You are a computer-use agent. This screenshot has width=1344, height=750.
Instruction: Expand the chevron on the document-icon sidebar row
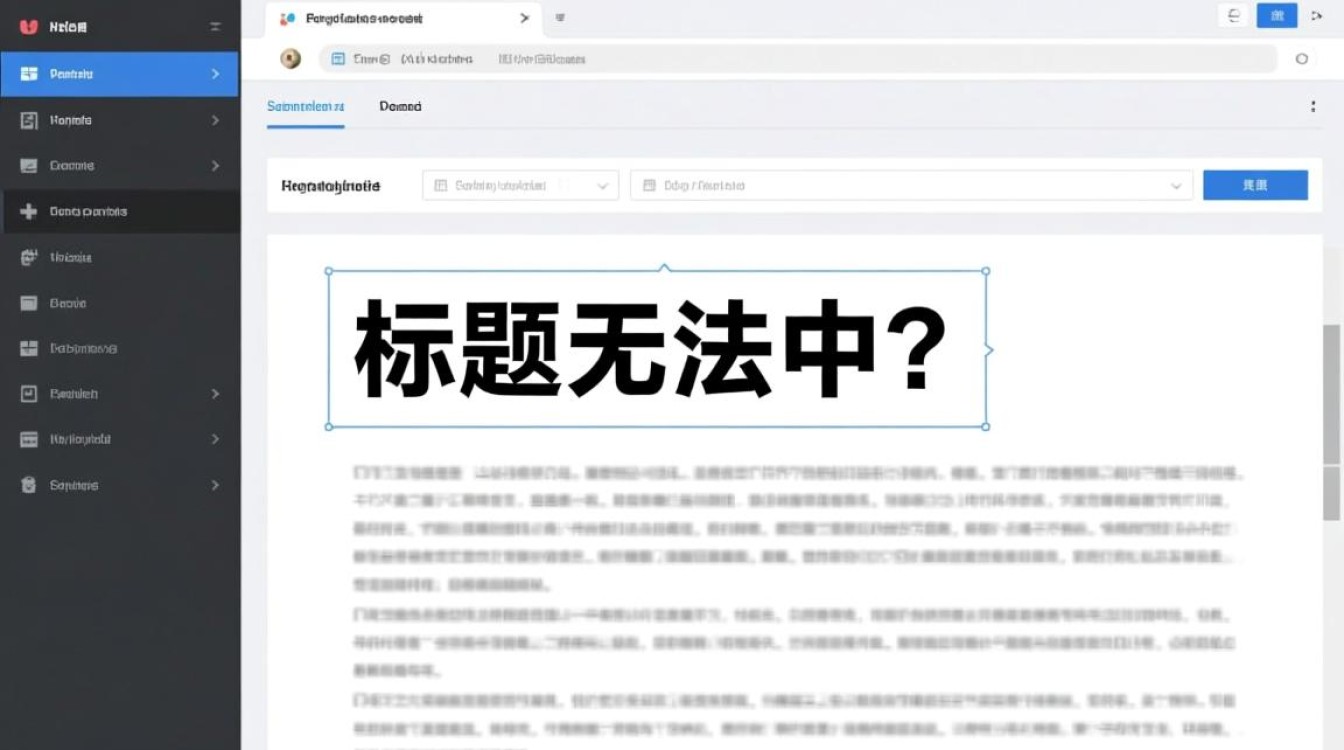point(215,120)
